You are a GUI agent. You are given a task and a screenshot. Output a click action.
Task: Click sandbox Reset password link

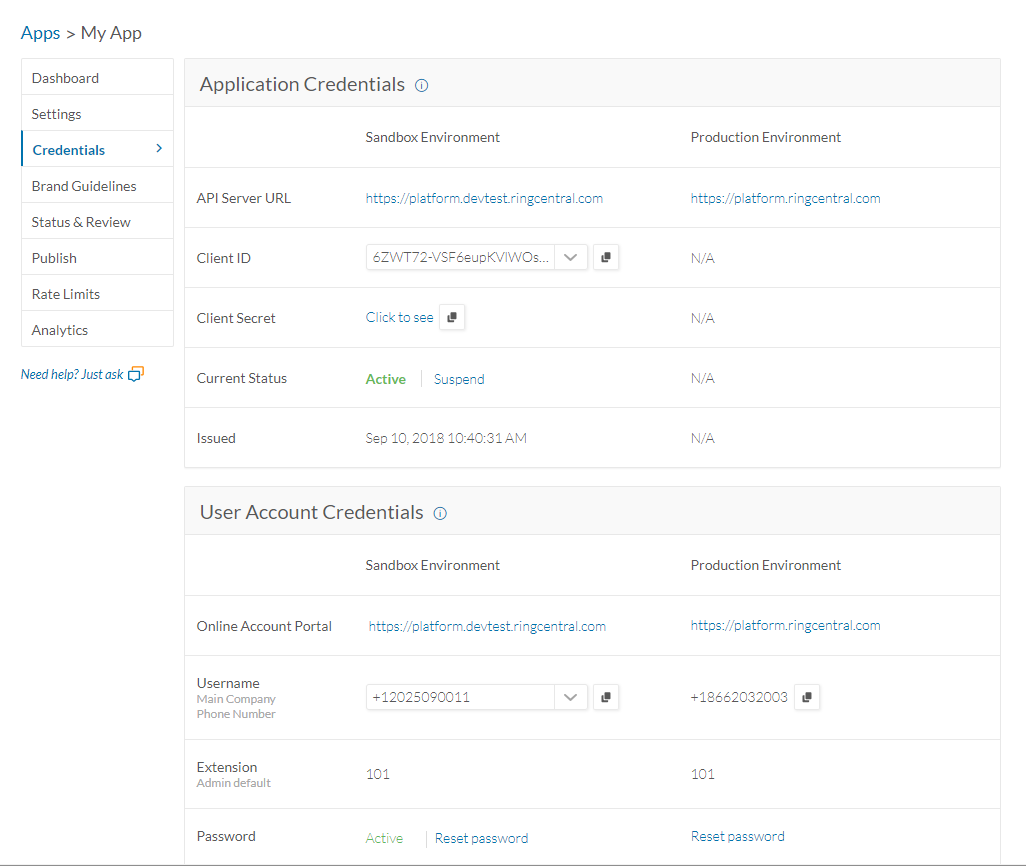[481, 838]
